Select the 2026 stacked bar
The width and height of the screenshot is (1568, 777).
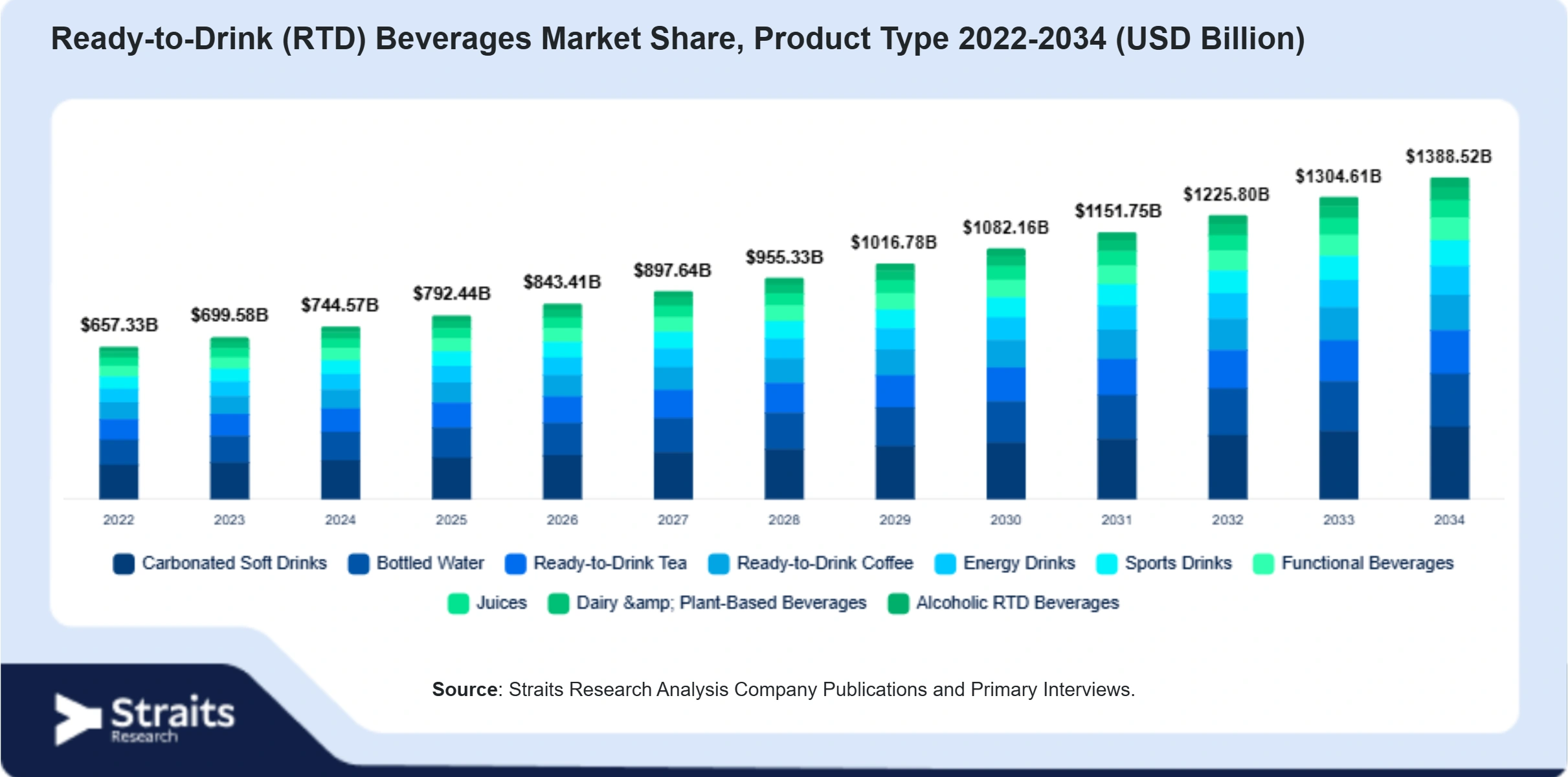[x=562, y=401]
